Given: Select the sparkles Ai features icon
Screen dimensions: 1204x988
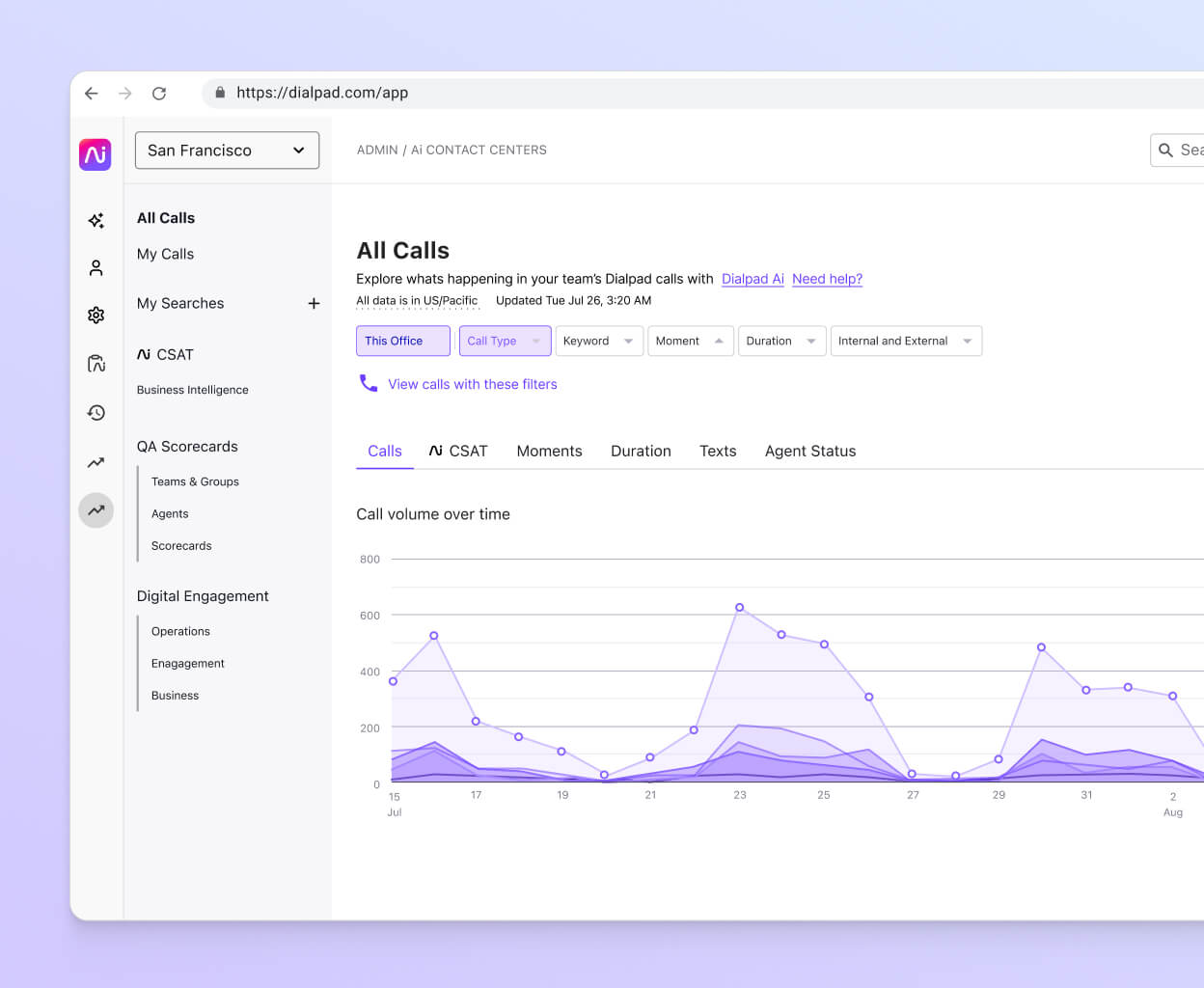Looking at the screenshot, I should 95,220.
